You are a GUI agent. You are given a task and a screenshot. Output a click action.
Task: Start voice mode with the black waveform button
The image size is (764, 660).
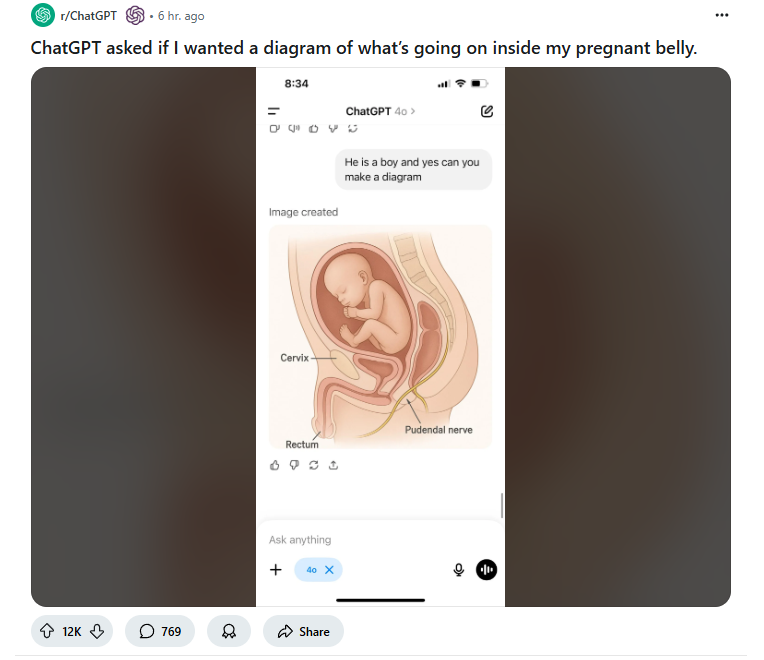pyautogui.click(x=486, y=569)
